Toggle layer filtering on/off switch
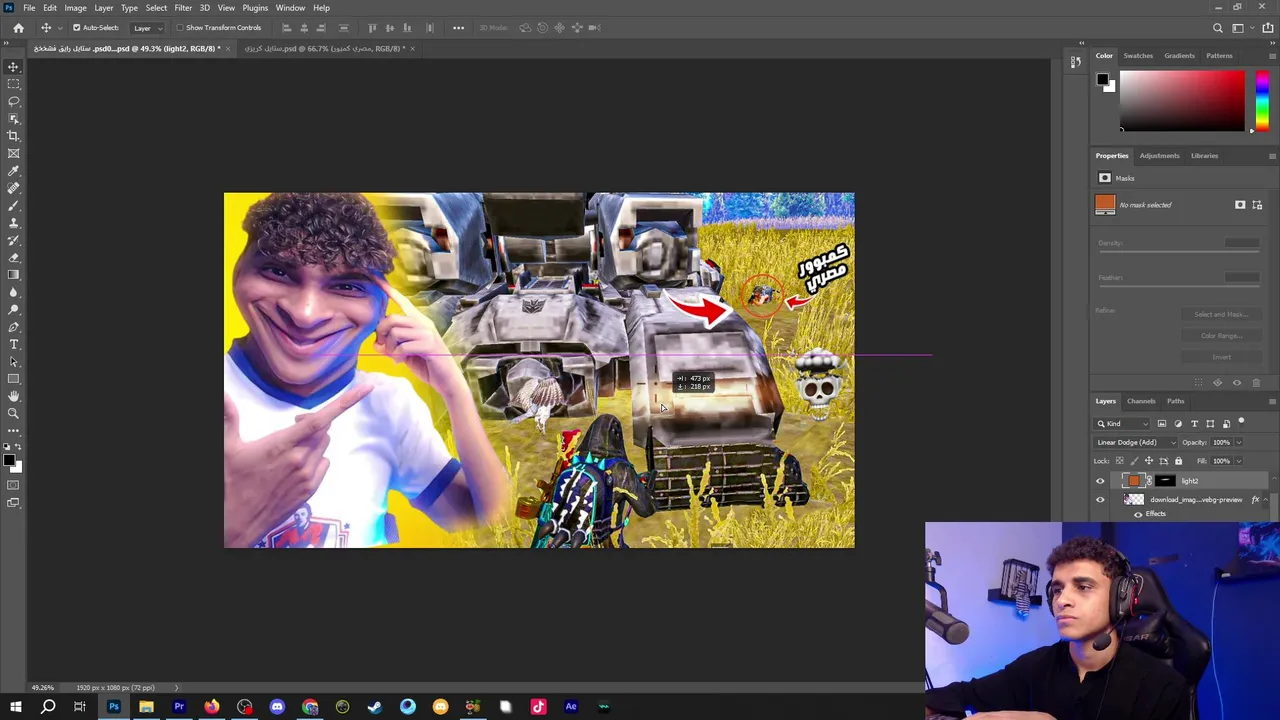Viewport: 1280px width, 720px height. (1241, 422)
